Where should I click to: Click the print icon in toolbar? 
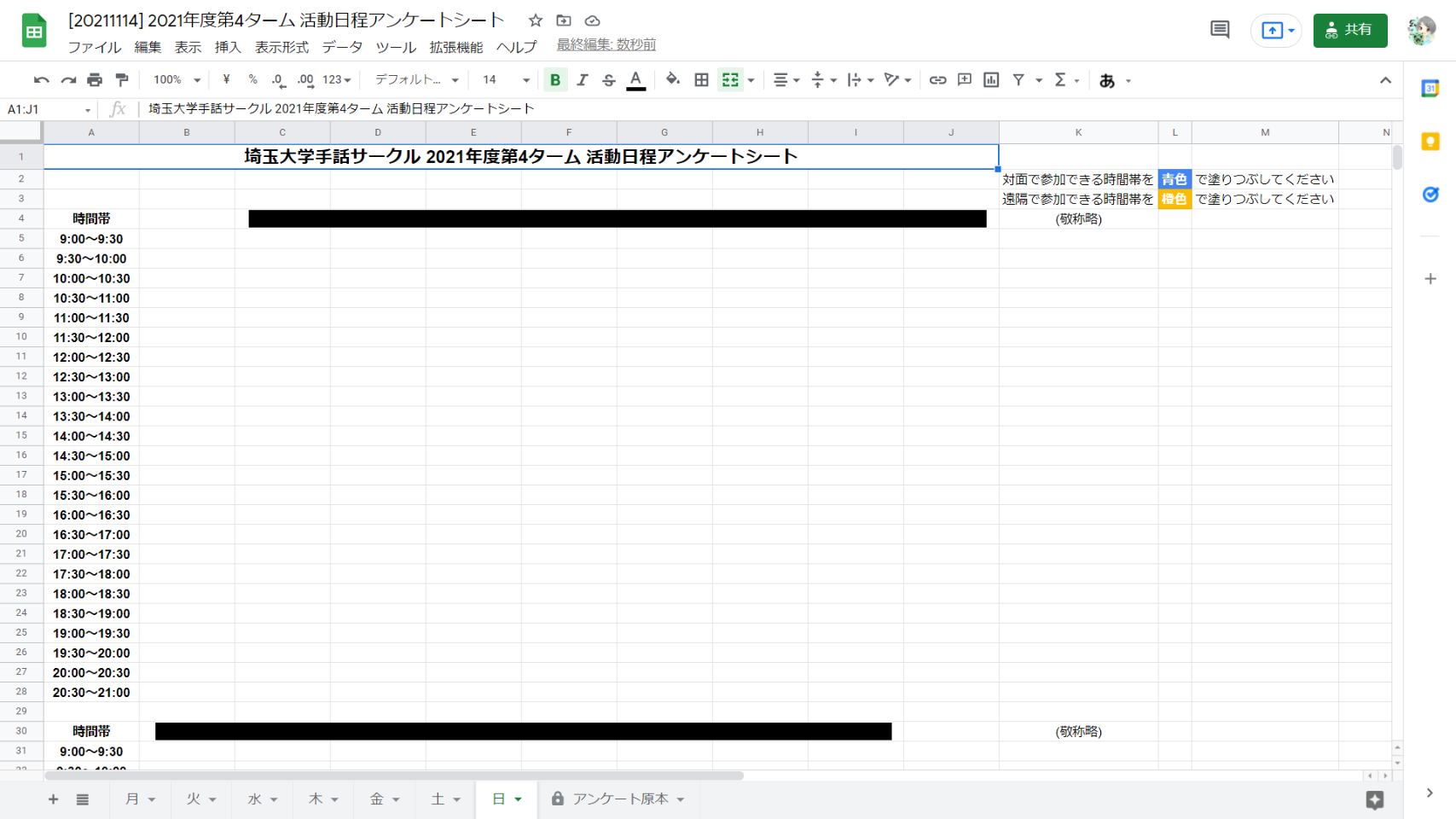pos(95,80)
